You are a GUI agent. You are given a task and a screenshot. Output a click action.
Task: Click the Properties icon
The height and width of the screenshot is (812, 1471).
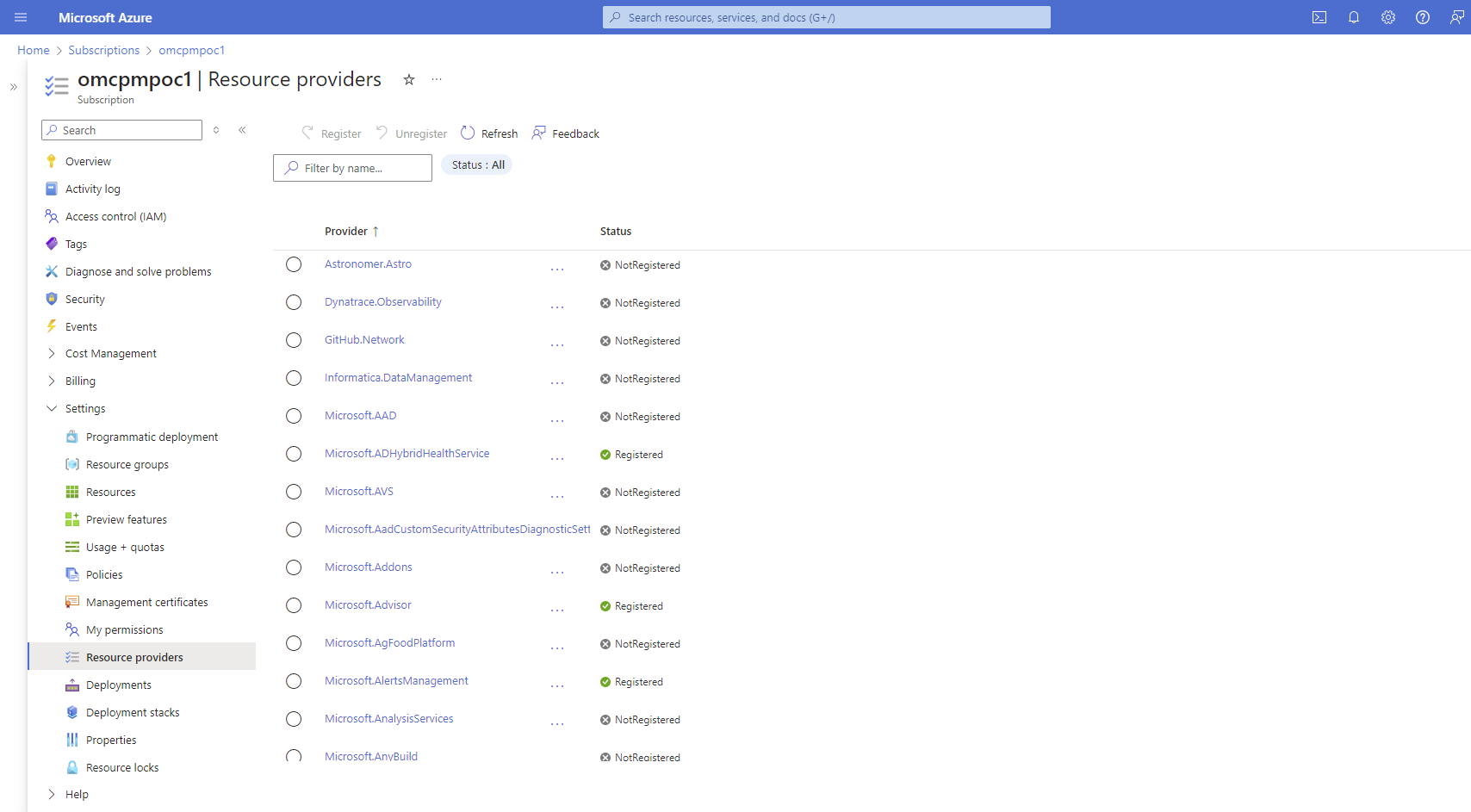click(x=72, y=740)
